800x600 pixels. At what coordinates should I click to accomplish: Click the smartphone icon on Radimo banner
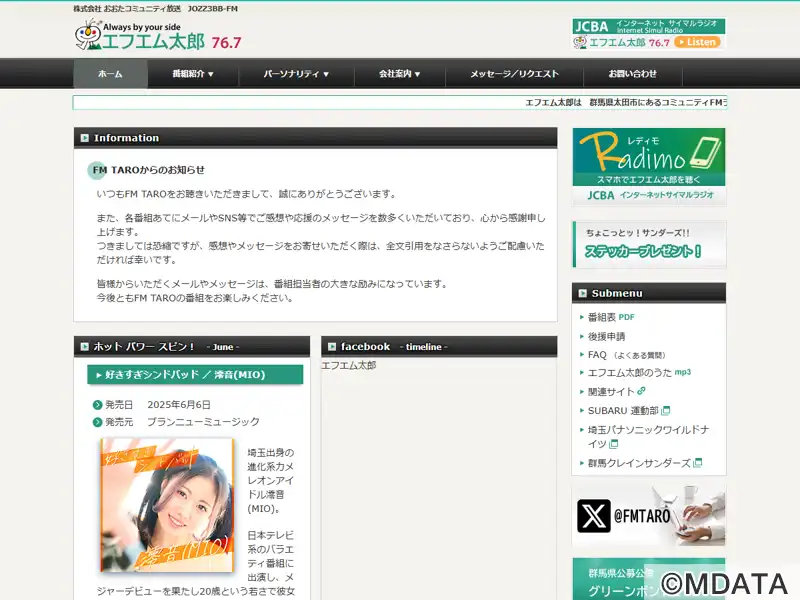[706, 153]
